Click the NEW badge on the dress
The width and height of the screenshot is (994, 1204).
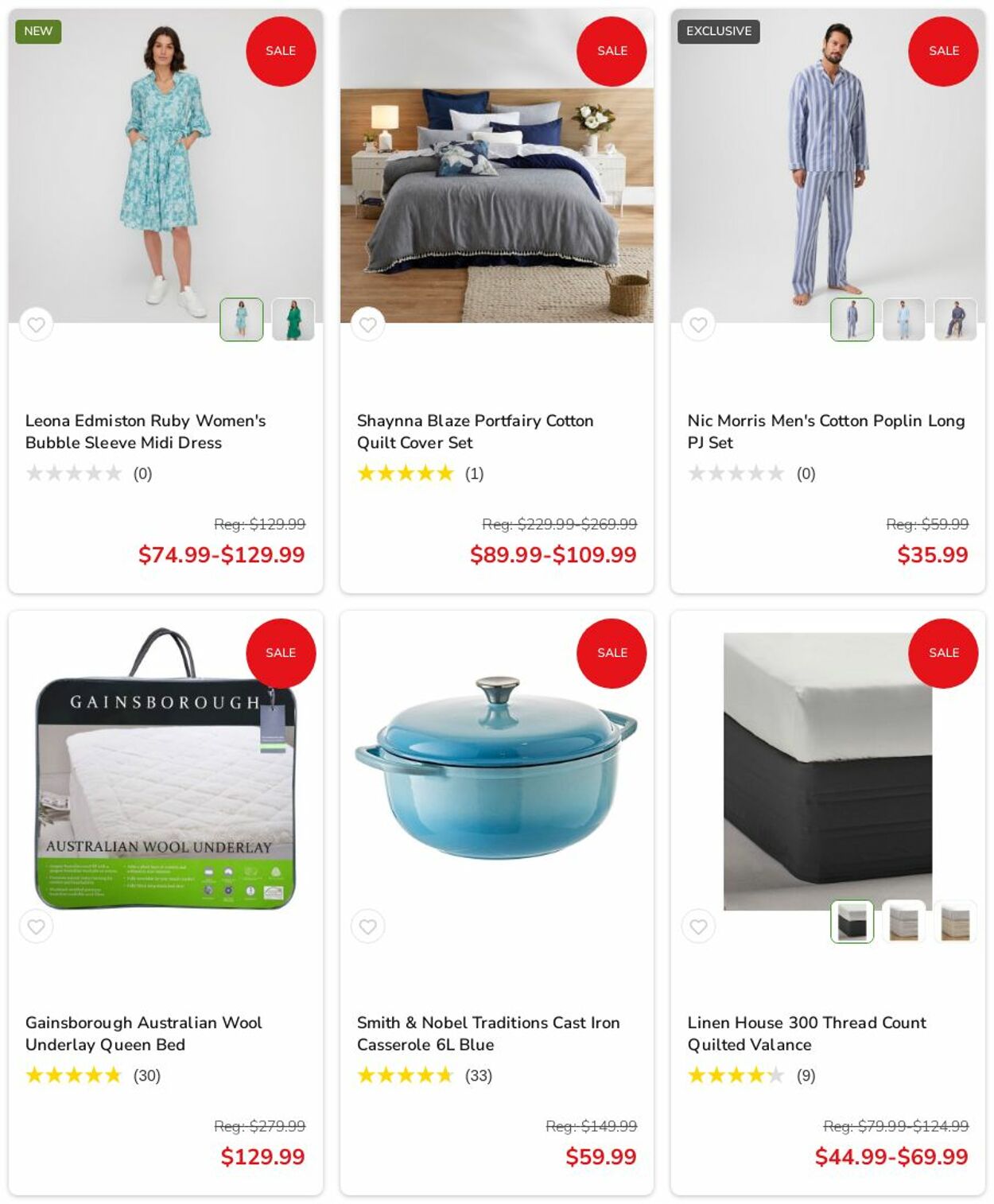click(38, 31)
